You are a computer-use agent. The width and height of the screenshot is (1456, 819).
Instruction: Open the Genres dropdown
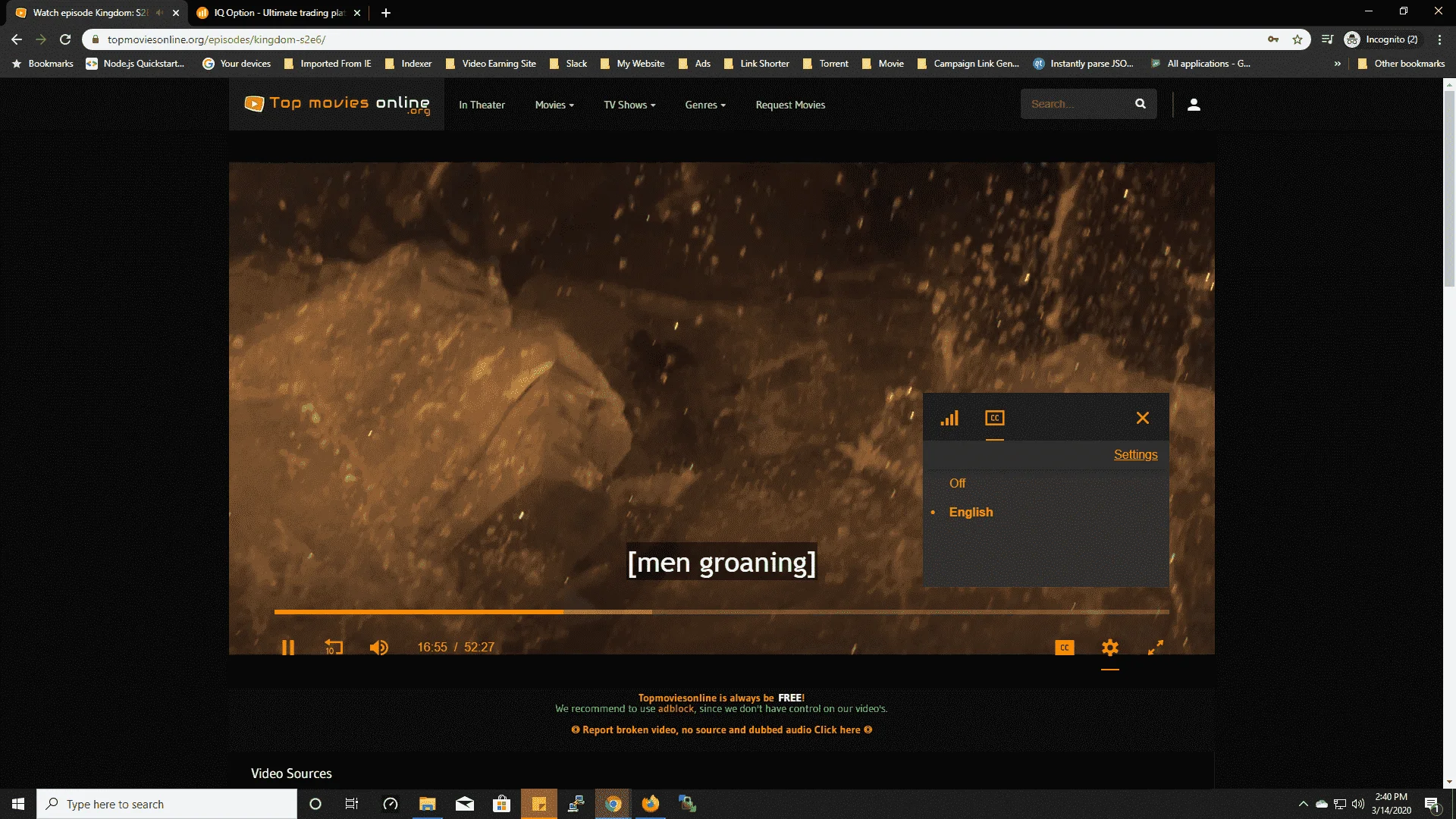click(705, 105)
